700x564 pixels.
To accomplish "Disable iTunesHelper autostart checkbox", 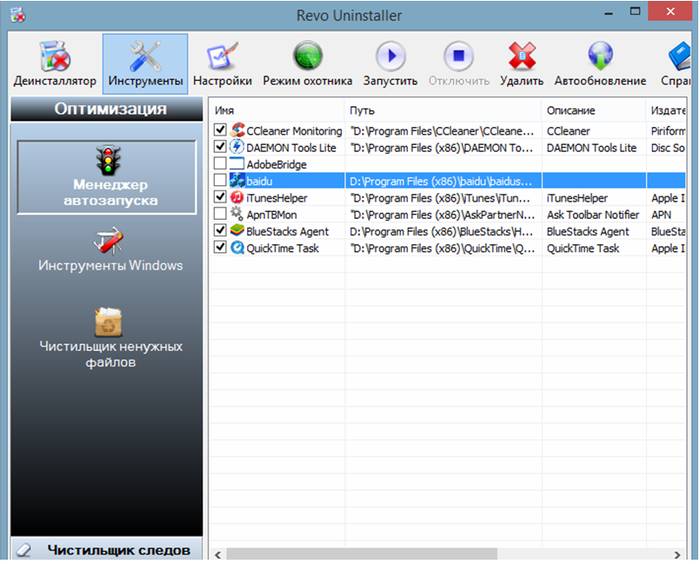I will [x=221, y=198].
